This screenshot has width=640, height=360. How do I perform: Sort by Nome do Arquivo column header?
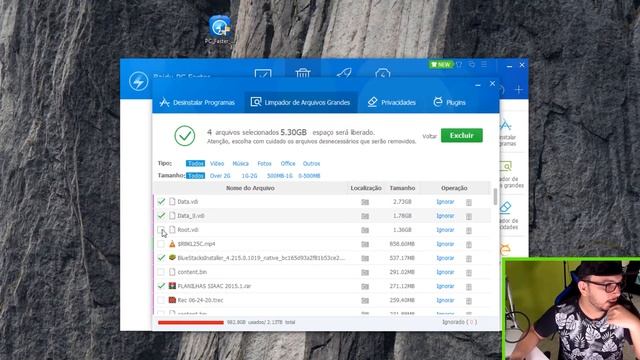(250, 188)
